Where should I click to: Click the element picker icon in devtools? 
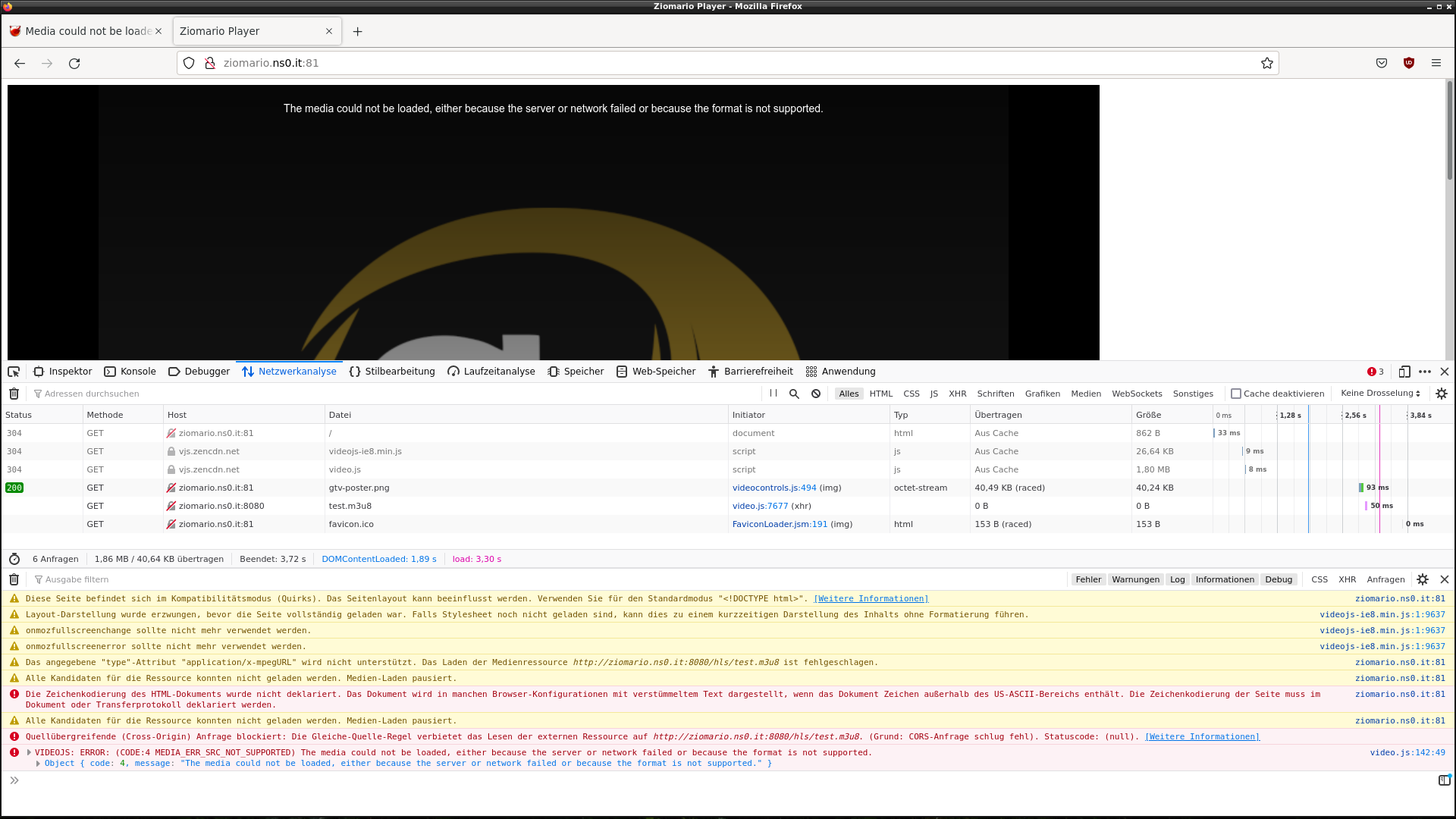coord(14,372)
